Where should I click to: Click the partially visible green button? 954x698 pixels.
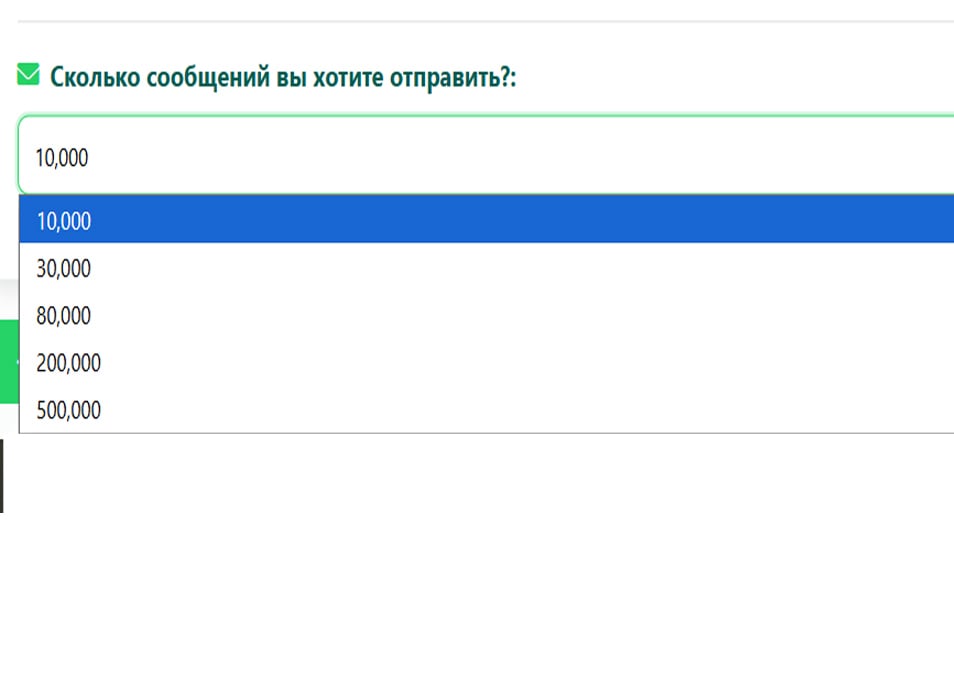pyautogui.click(x=9, y=361)
